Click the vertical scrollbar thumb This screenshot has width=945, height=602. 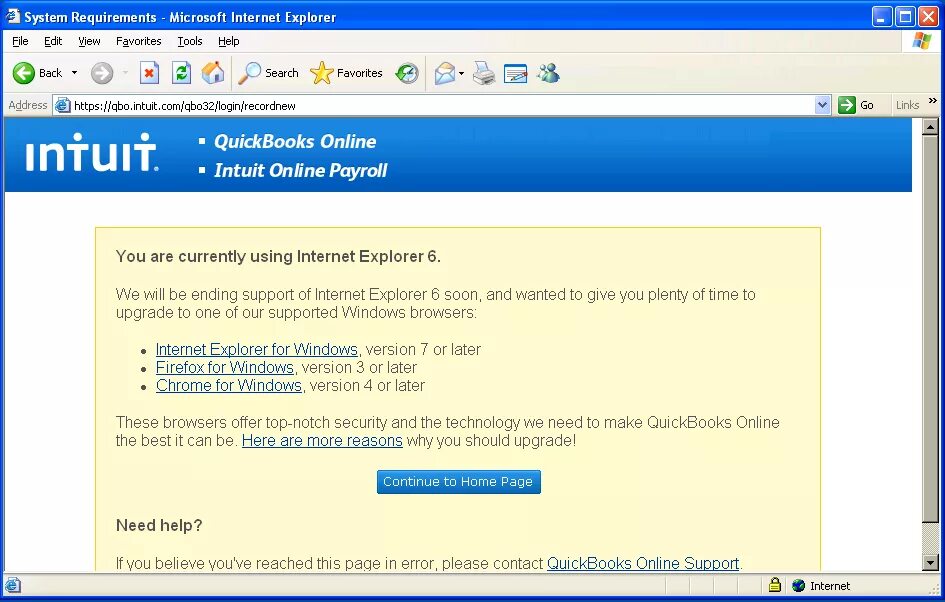pyautogui.click(x=930, y=330)
